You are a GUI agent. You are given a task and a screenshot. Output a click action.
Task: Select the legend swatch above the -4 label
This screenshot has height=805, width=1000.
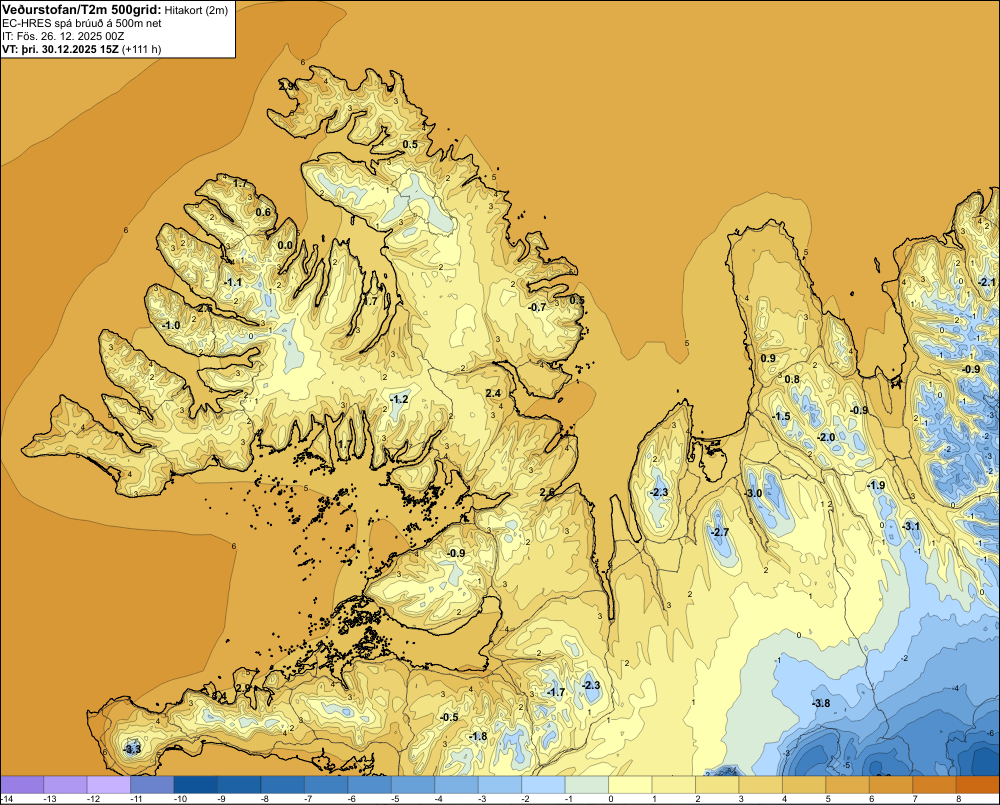click(456, 785)
